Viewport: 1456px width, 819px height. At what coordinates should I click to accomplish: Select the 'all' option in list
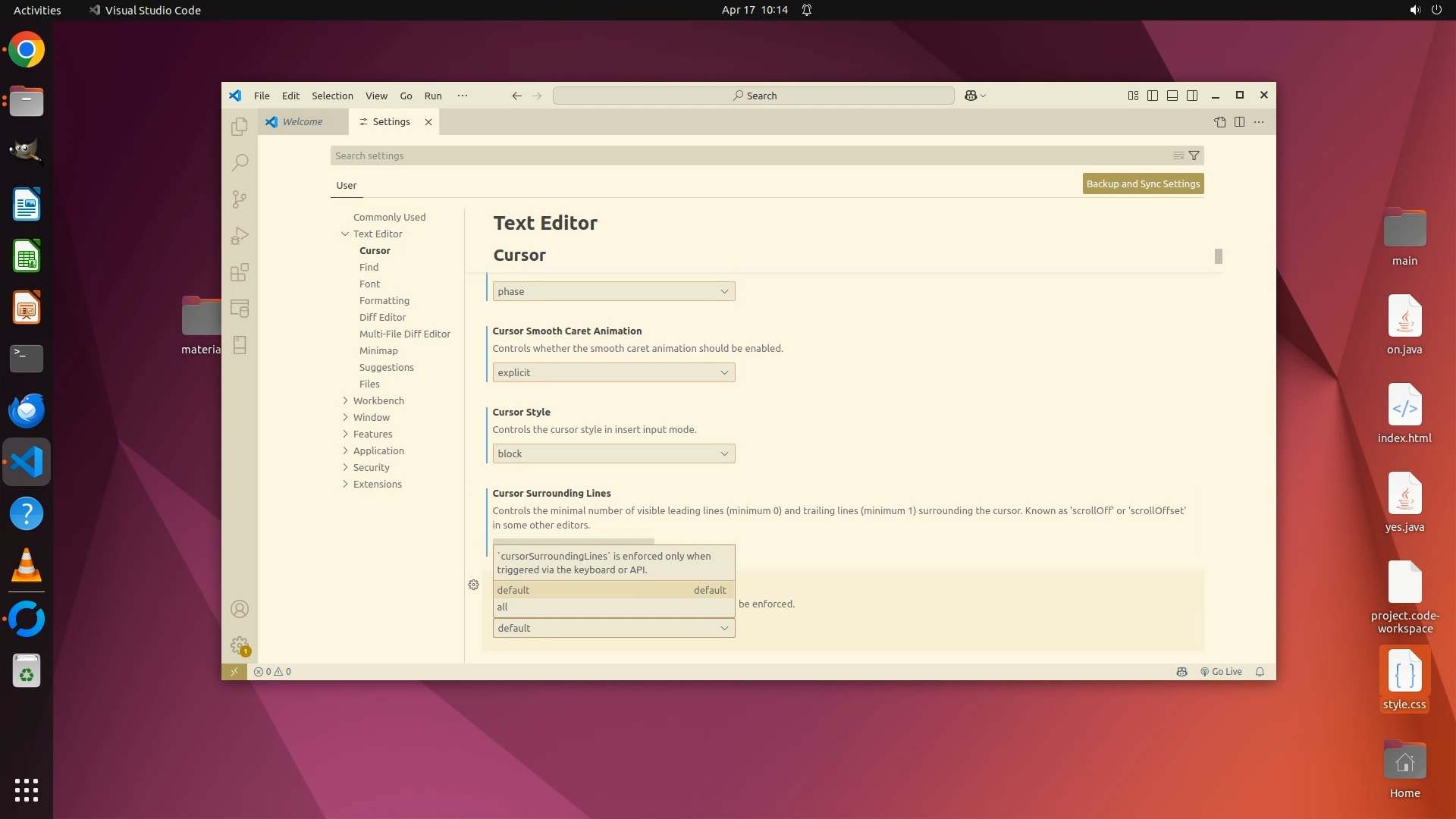[503, 607]
